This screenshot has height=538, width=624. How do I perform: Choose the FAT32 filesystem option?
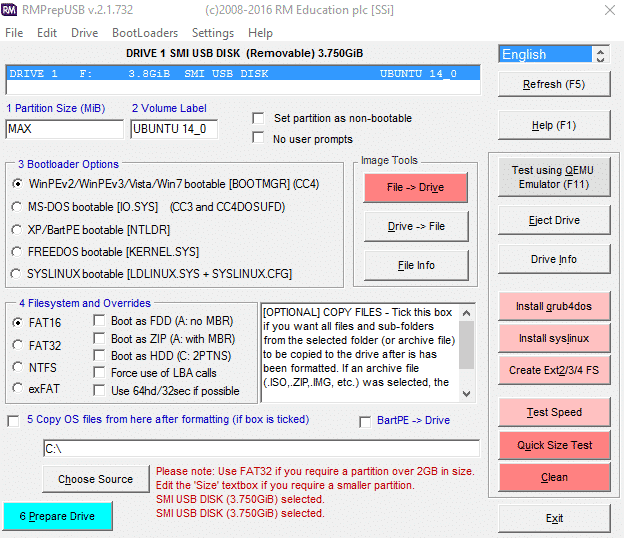pyautogui.click(x=17, y=345)
